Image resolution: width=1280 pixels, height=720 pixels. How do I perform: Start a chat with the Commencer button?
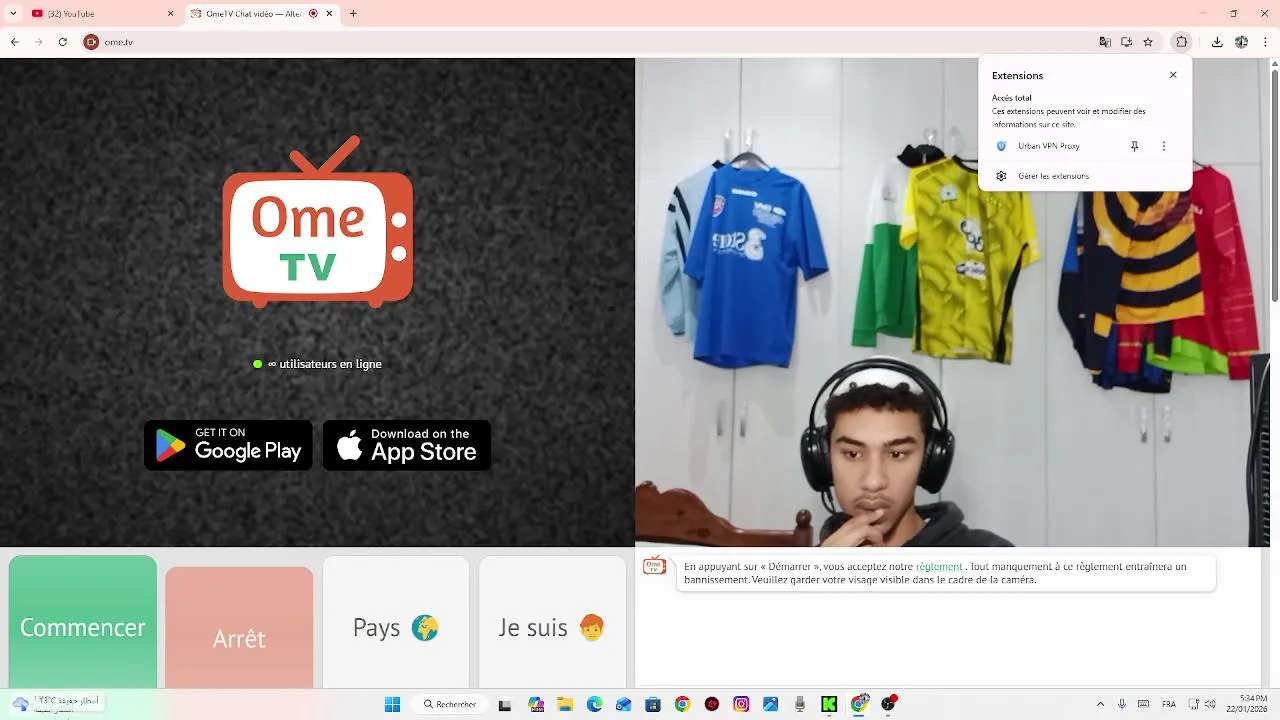point(83,622)
